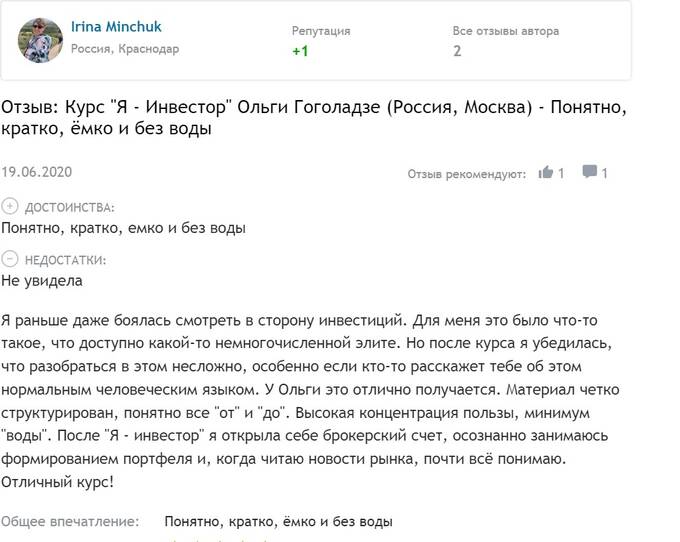Click the Общее впечатление label
This screenshot has width=680, height=542.
click(x=70, y=521)
